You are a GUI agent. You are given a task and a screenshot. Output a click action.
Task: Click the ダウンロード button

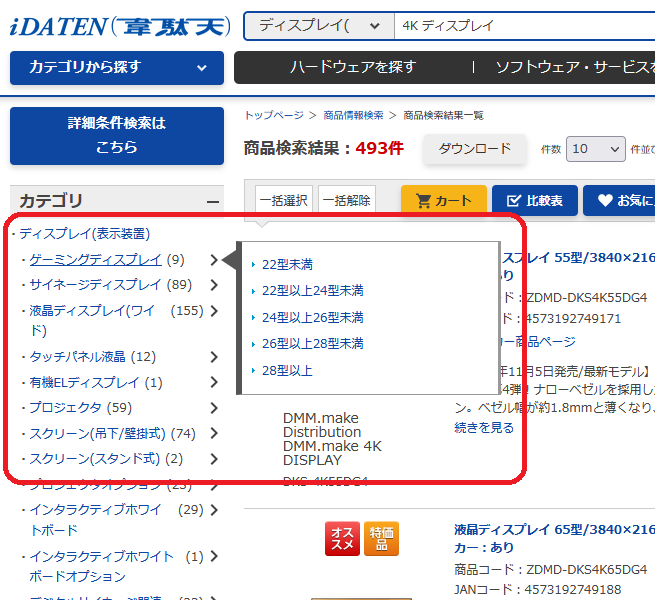[x=474, y=149]
